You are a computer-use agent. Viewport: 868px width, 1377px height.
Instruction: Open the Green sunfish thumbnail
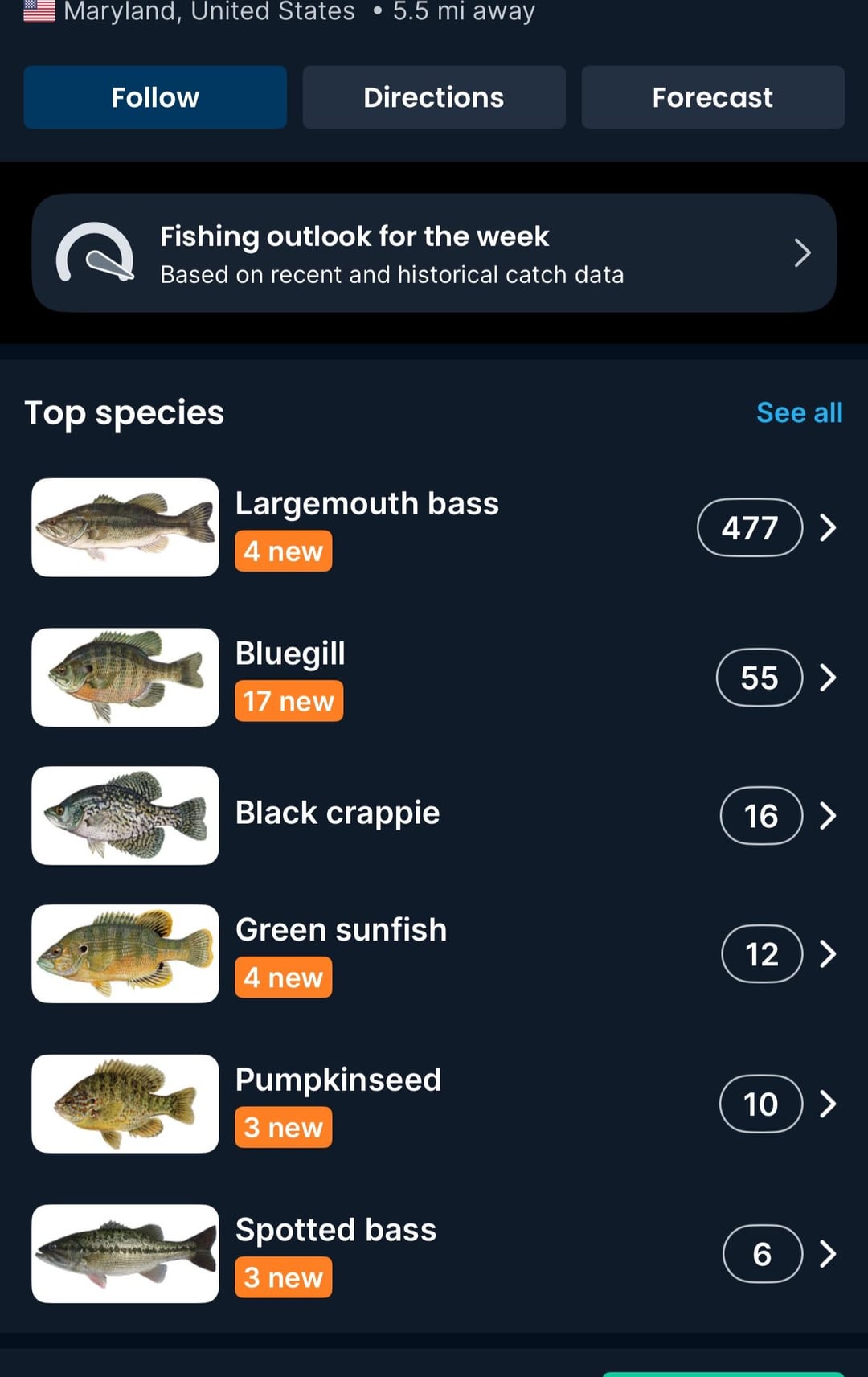tap(125, 954)
